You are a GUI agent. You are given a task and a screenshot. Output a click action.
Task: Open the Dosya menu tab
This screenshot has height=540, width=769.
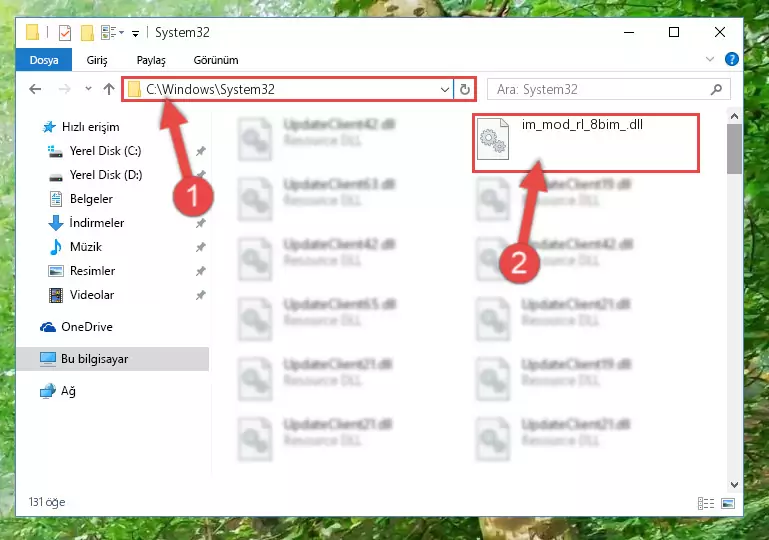[44, 60]
